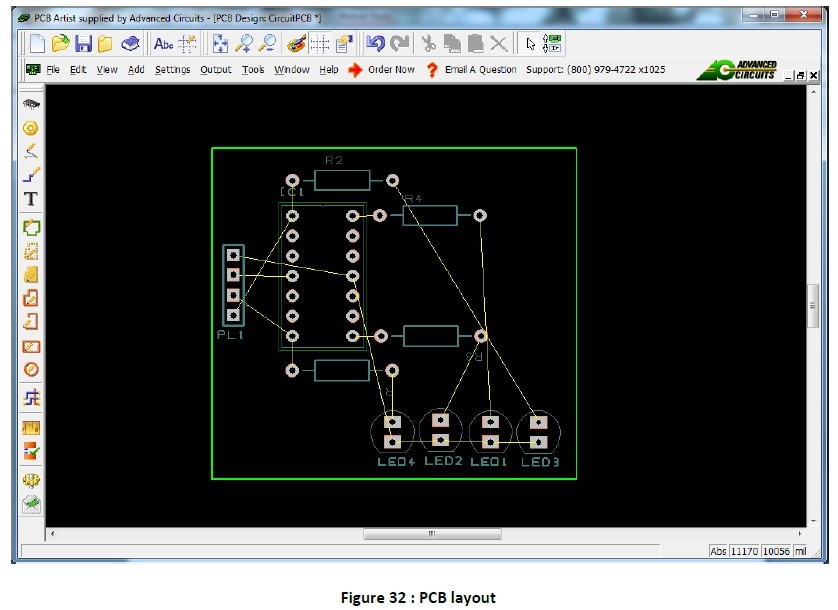Select the Add Text tool
This screenshot has width=838, height=610.
(x=31, y=199)
